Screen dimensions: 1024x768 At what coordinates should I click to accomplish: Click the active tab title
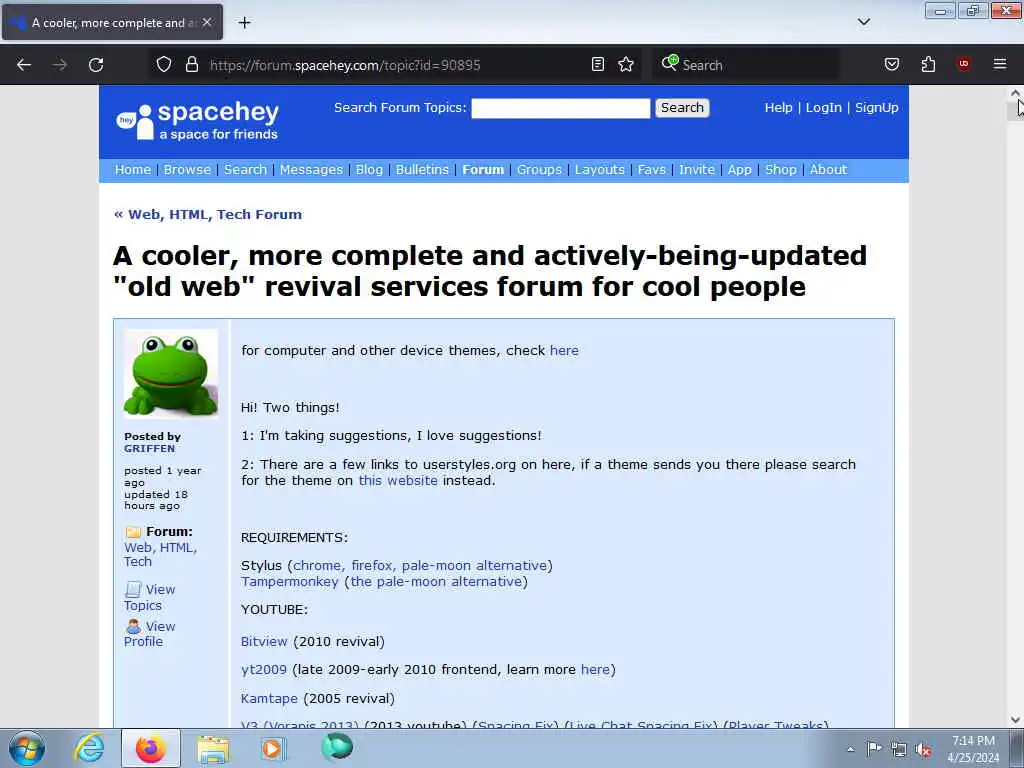(112, 23)
